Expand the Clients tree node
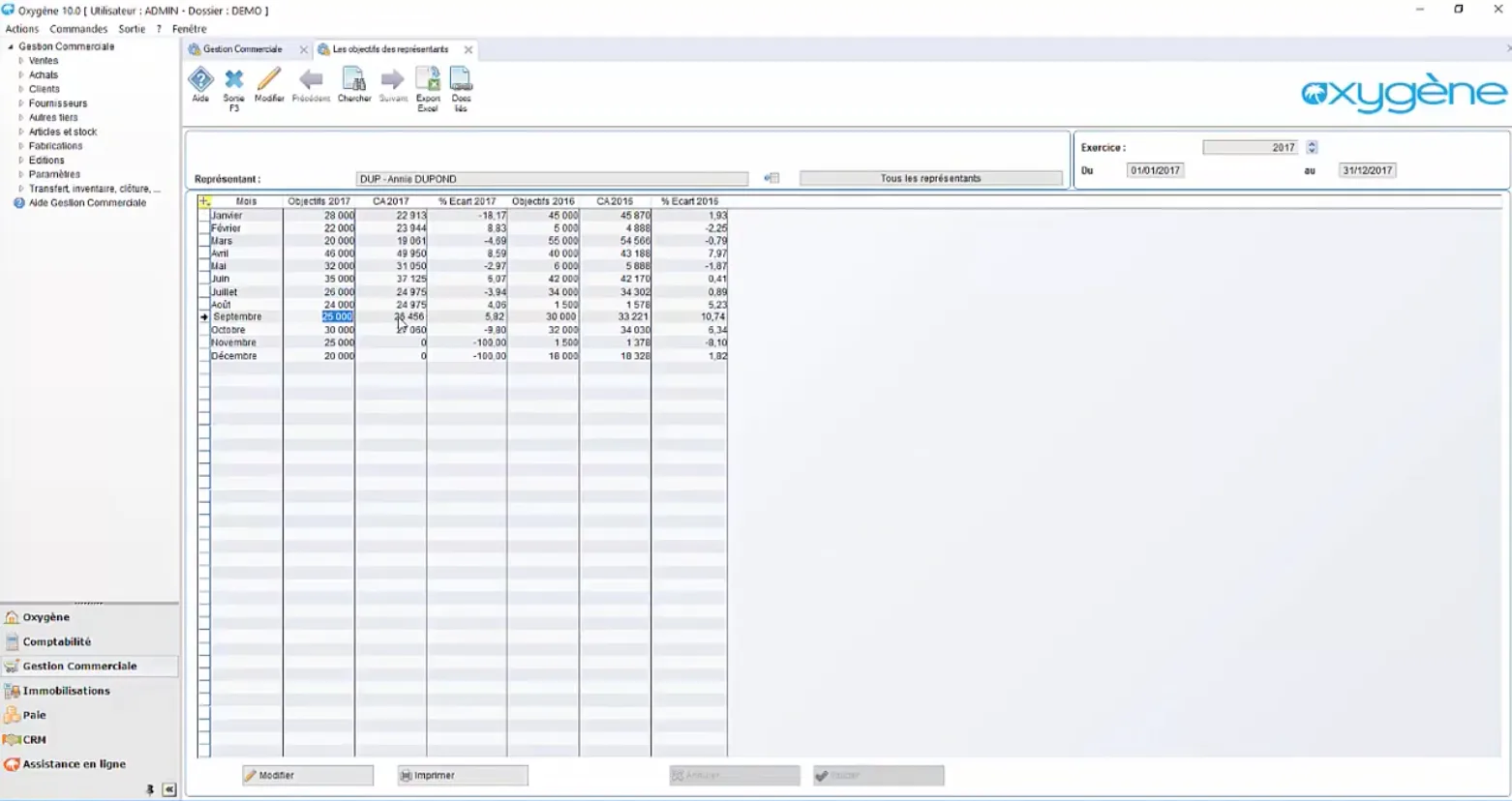 (21, 89)
